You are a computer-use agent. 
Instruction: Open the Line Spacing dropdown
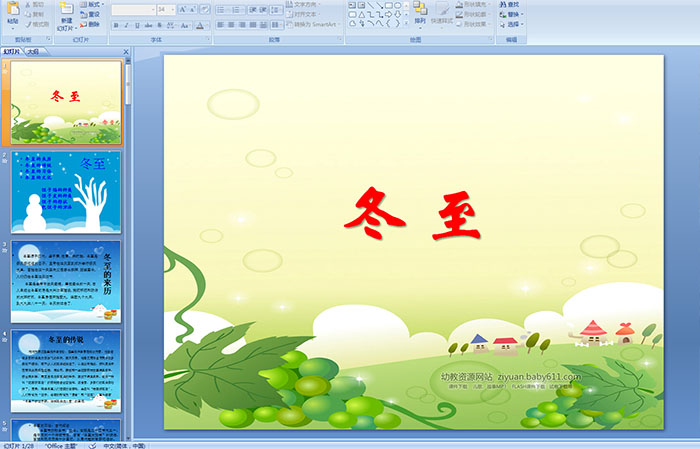(276, 10)
